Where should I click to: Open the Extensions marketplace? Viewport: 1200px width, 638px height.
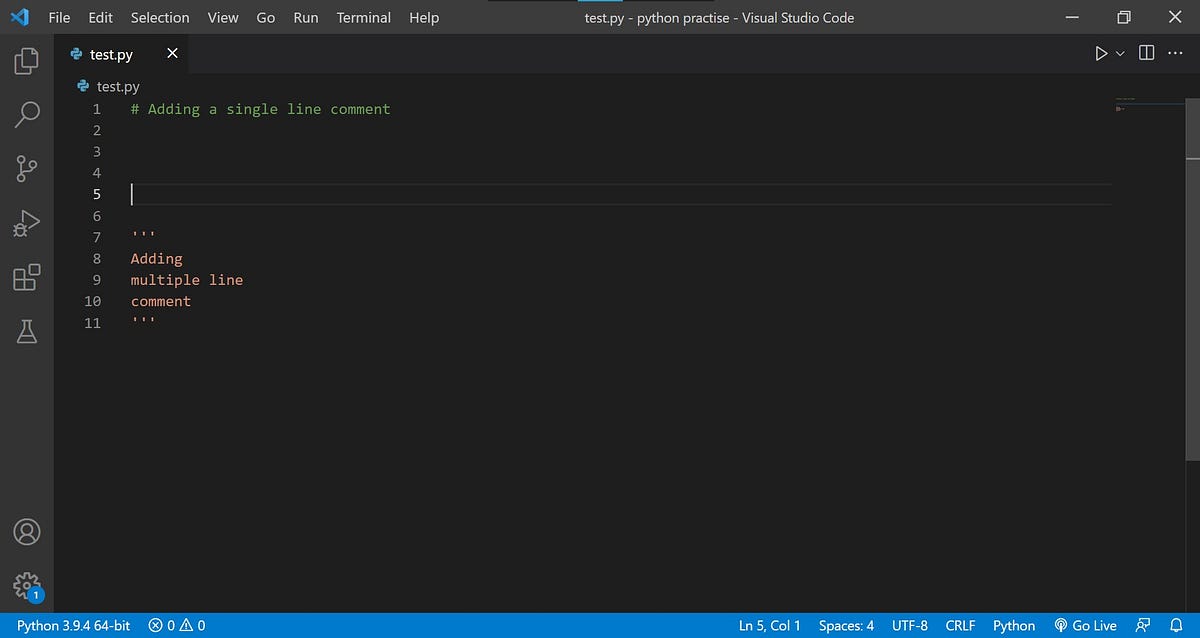26,277
